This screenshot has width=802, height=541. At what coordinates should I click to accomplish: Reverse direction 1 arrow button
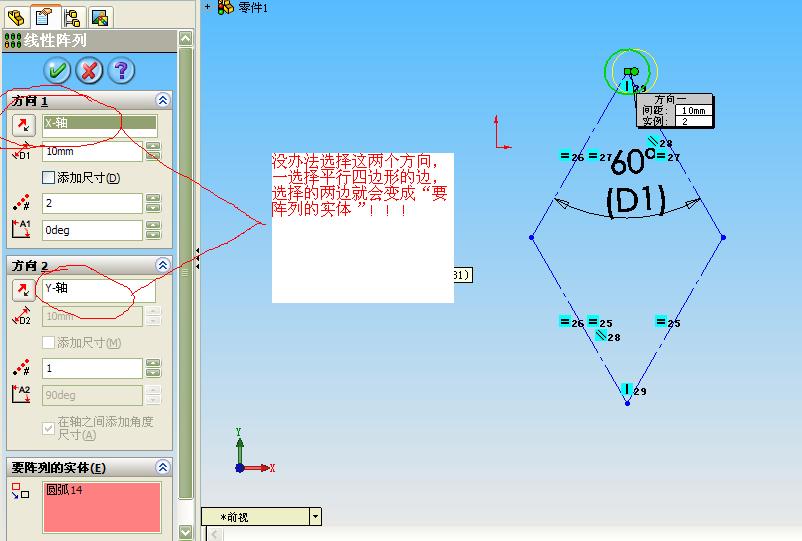tap(24, 124)
